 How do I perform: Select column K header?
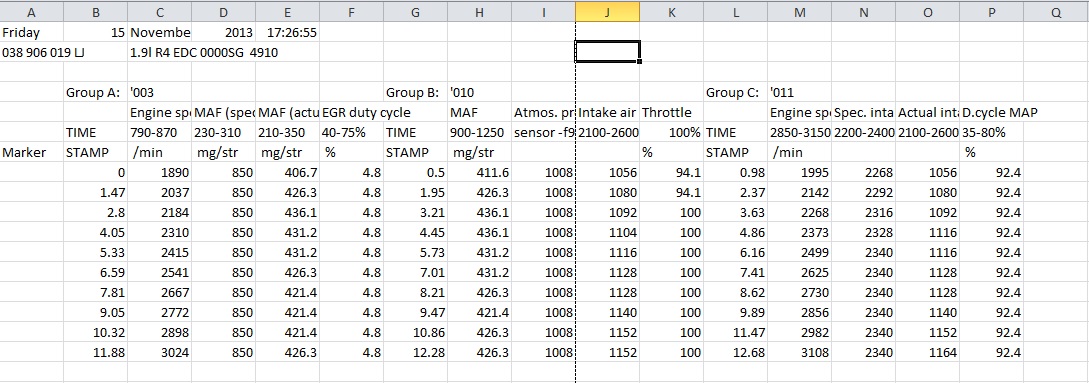coord(672,11)
